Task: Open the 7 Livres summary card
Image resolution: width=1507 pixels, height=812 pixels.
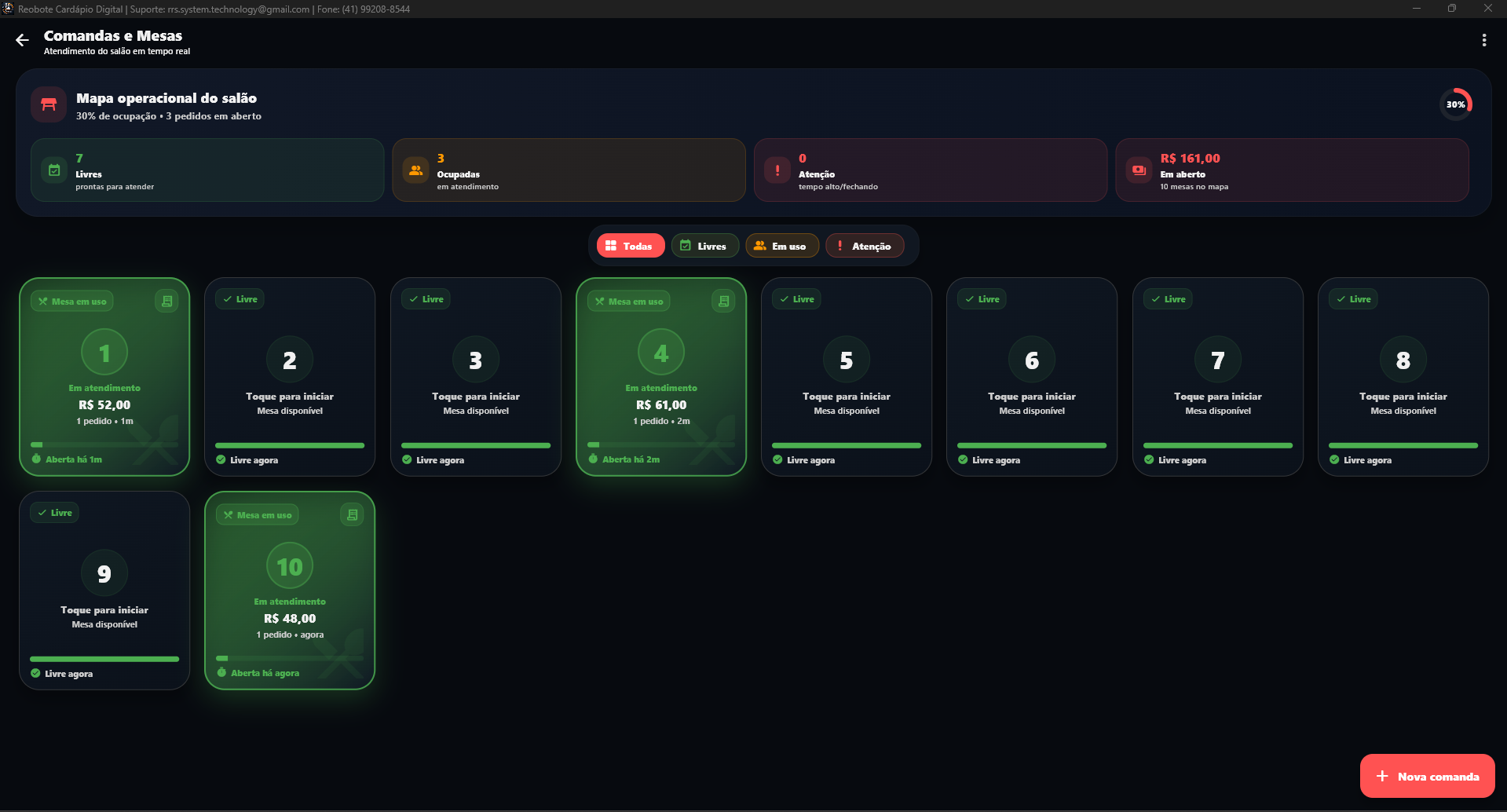Action: (x=207, y=170)
